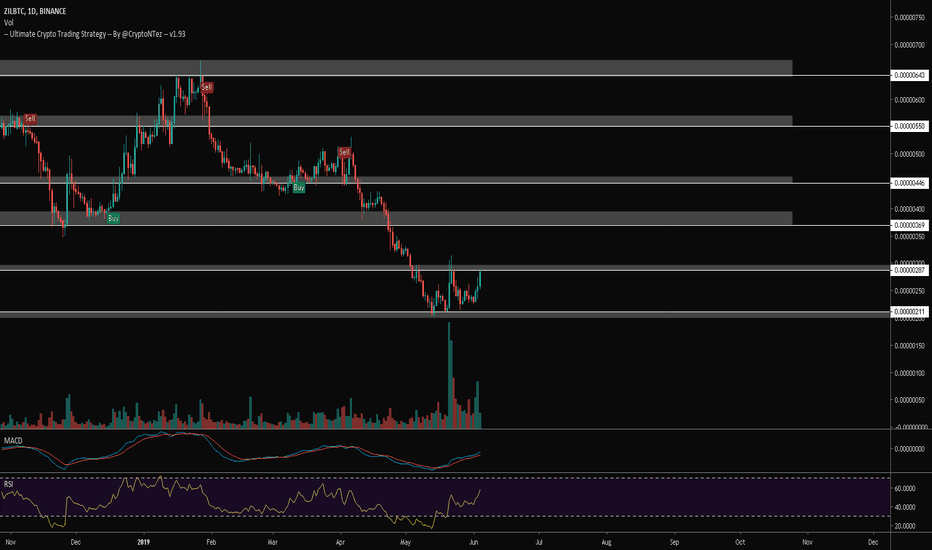
Task: Click the 0.00000100 price axis value
Action: pos(909,373)
